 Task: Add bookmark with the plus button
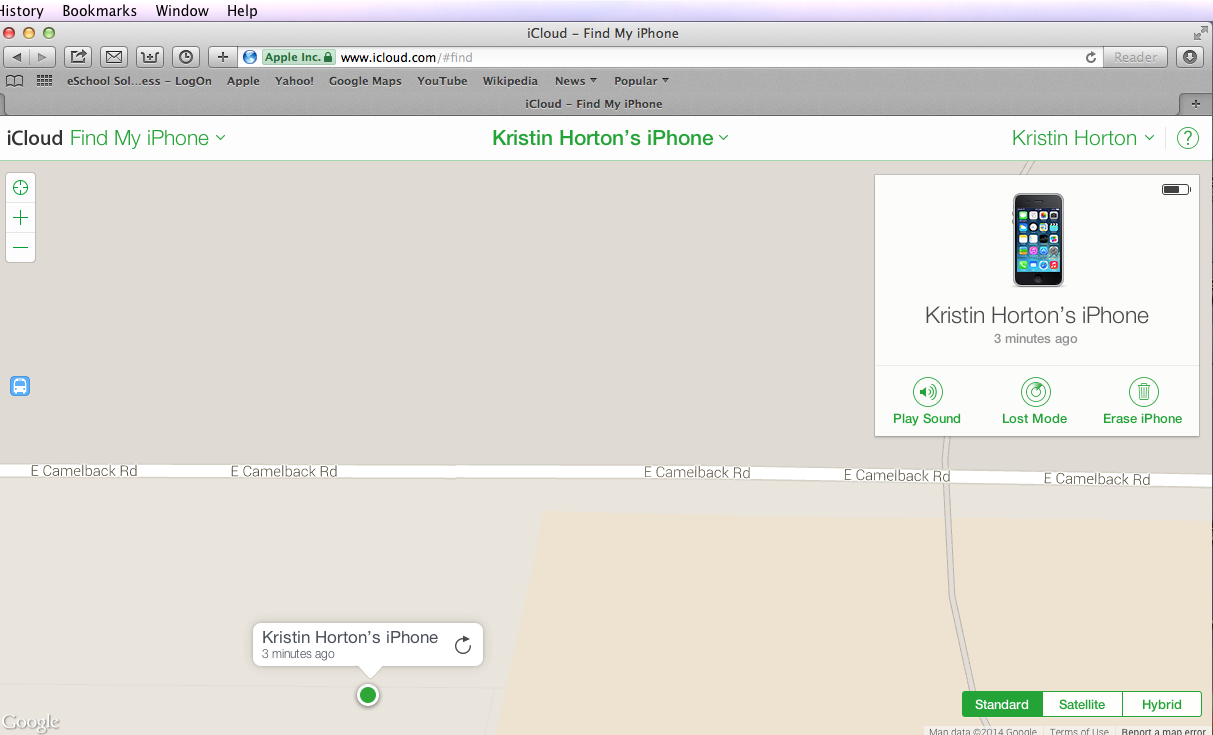pos(222,57)
